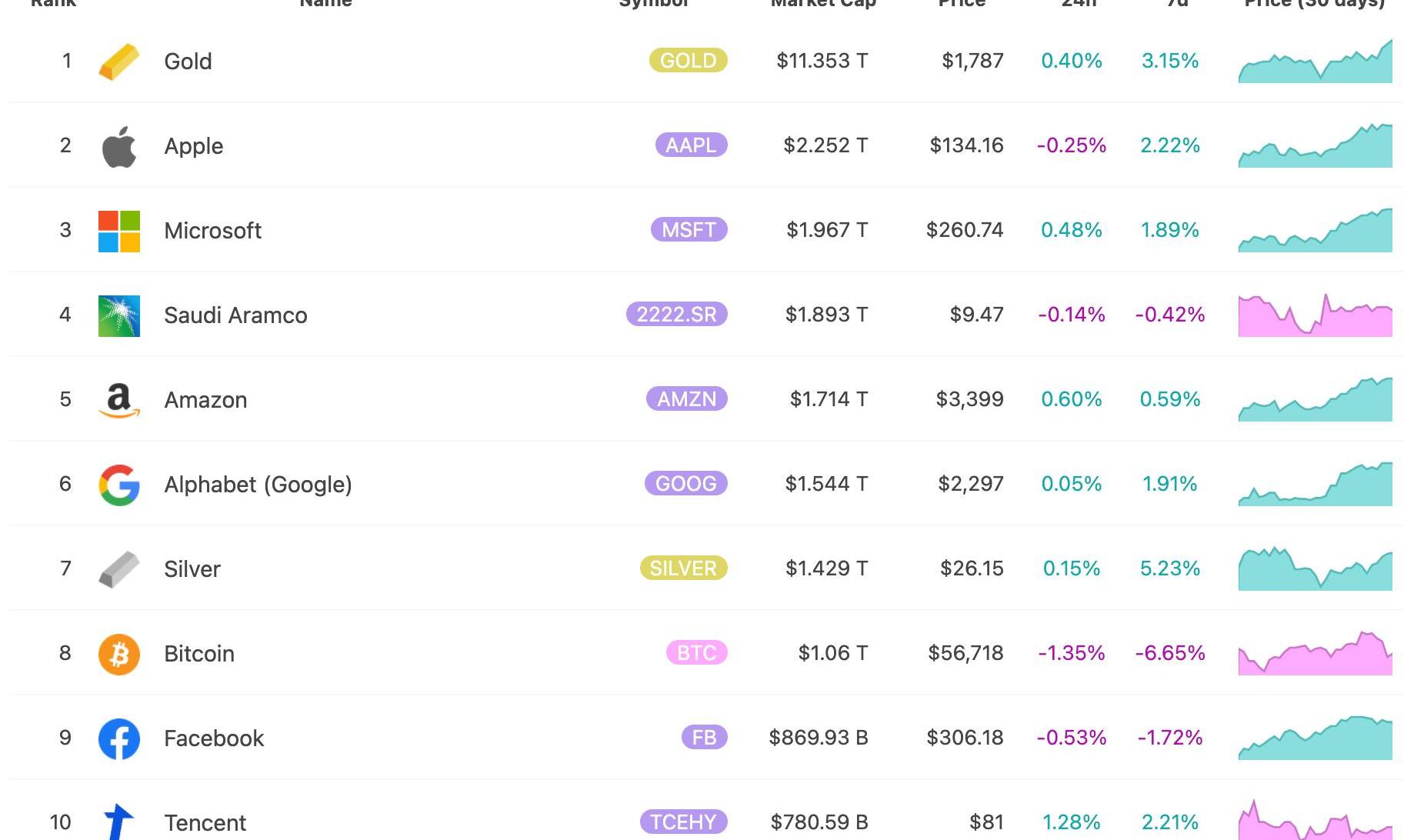
Task: Click the Microsoft logo icon
Action: pos(119,231)
